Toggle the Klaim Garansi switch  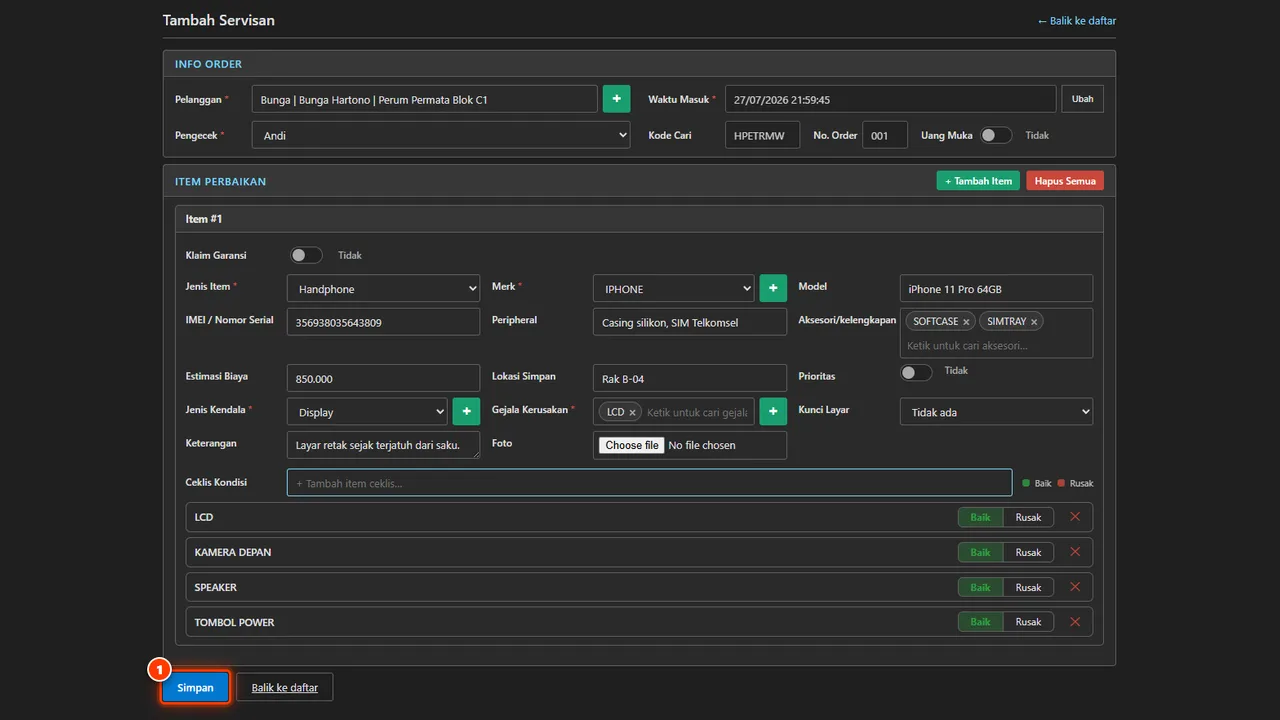tap(306, 255)
